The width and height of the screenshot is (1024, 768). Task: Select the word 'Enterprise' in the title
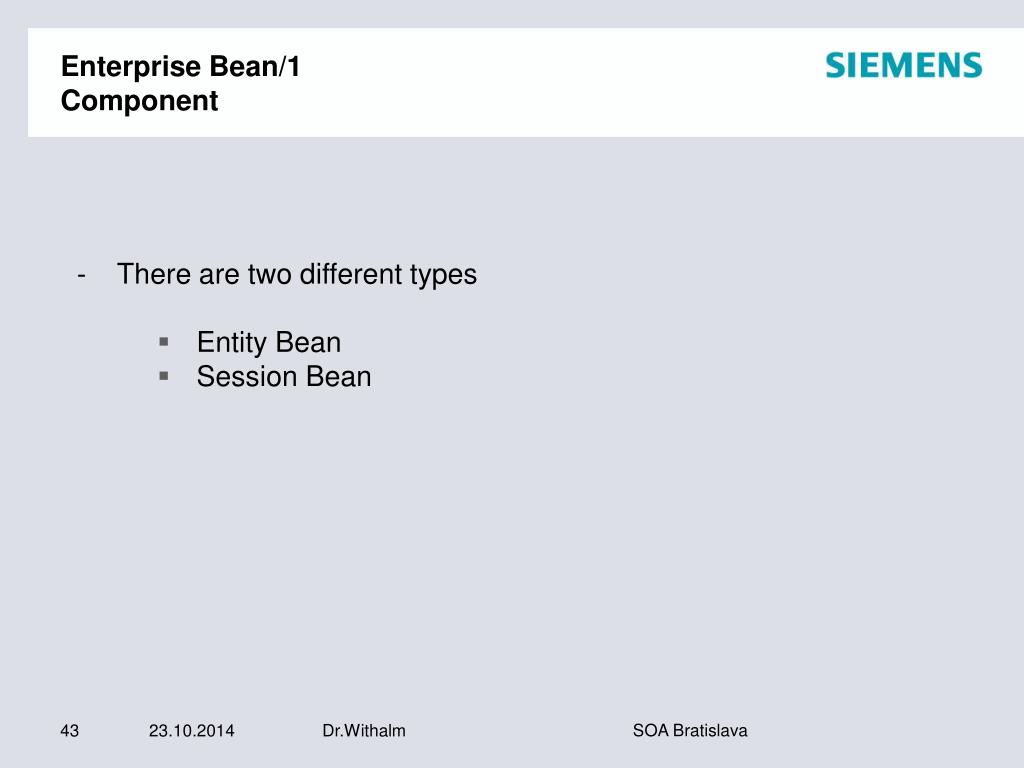(131, 67)
